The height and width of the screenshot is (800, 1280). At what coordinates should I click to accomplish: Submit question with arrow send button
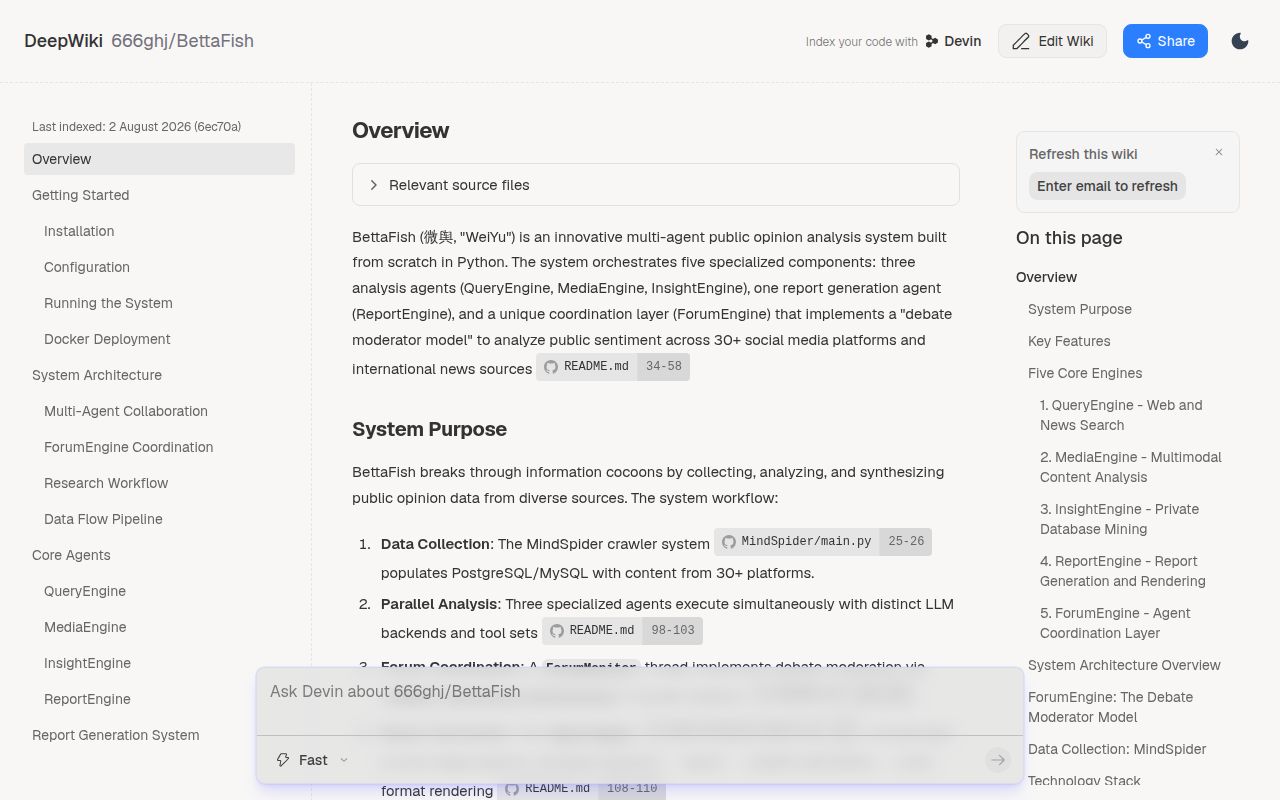coord(997,760)
